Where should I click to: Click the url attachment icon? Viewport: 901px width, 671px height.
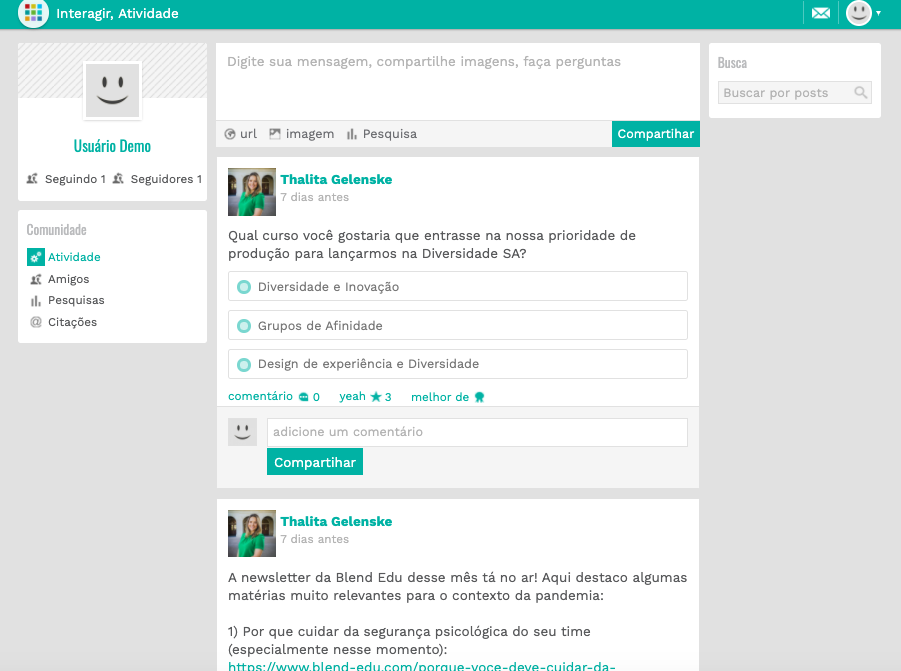[230, 134]
